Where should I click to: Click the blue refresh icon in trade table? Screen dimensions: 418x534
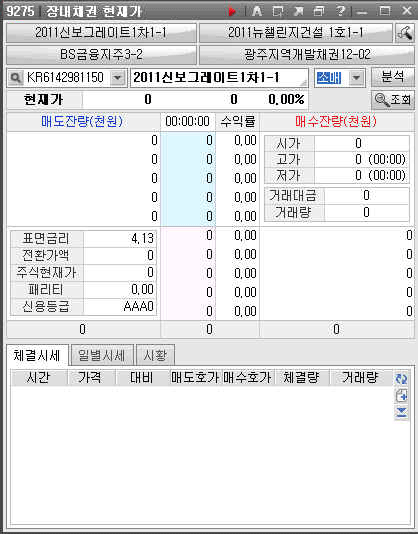coord(402,378)
